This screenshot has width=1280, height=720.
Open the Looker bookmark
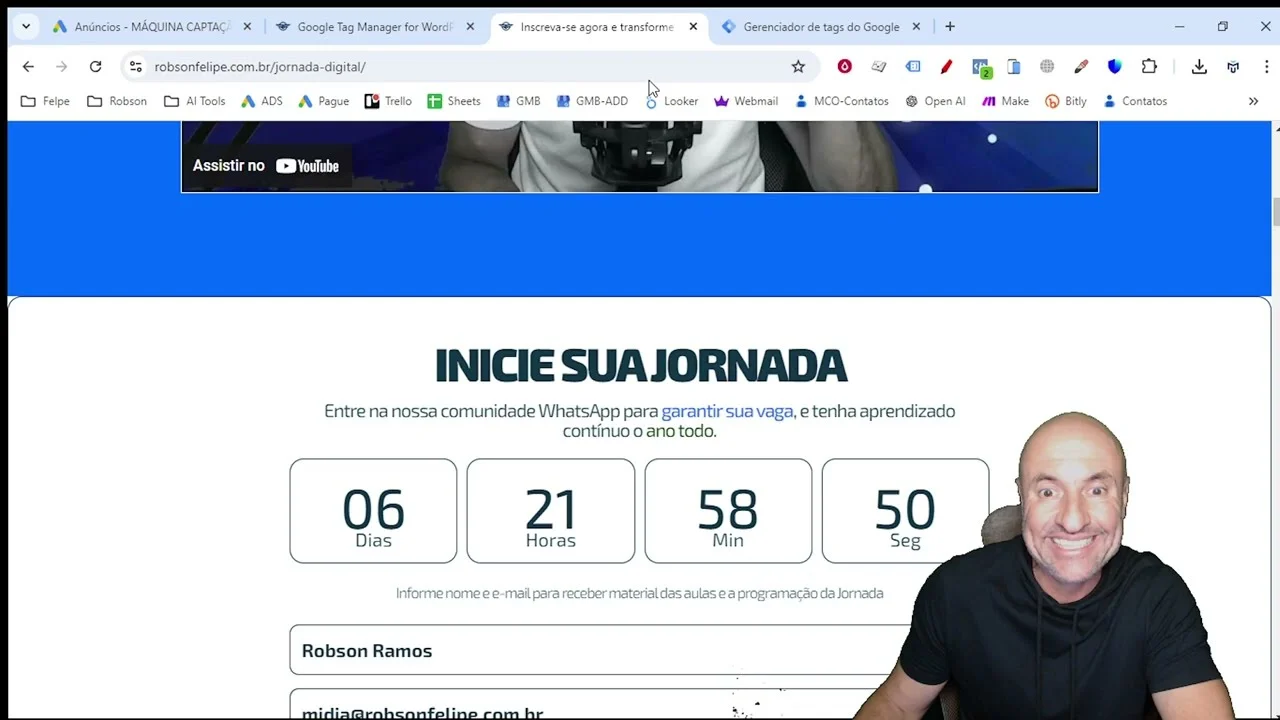[671, 101]
